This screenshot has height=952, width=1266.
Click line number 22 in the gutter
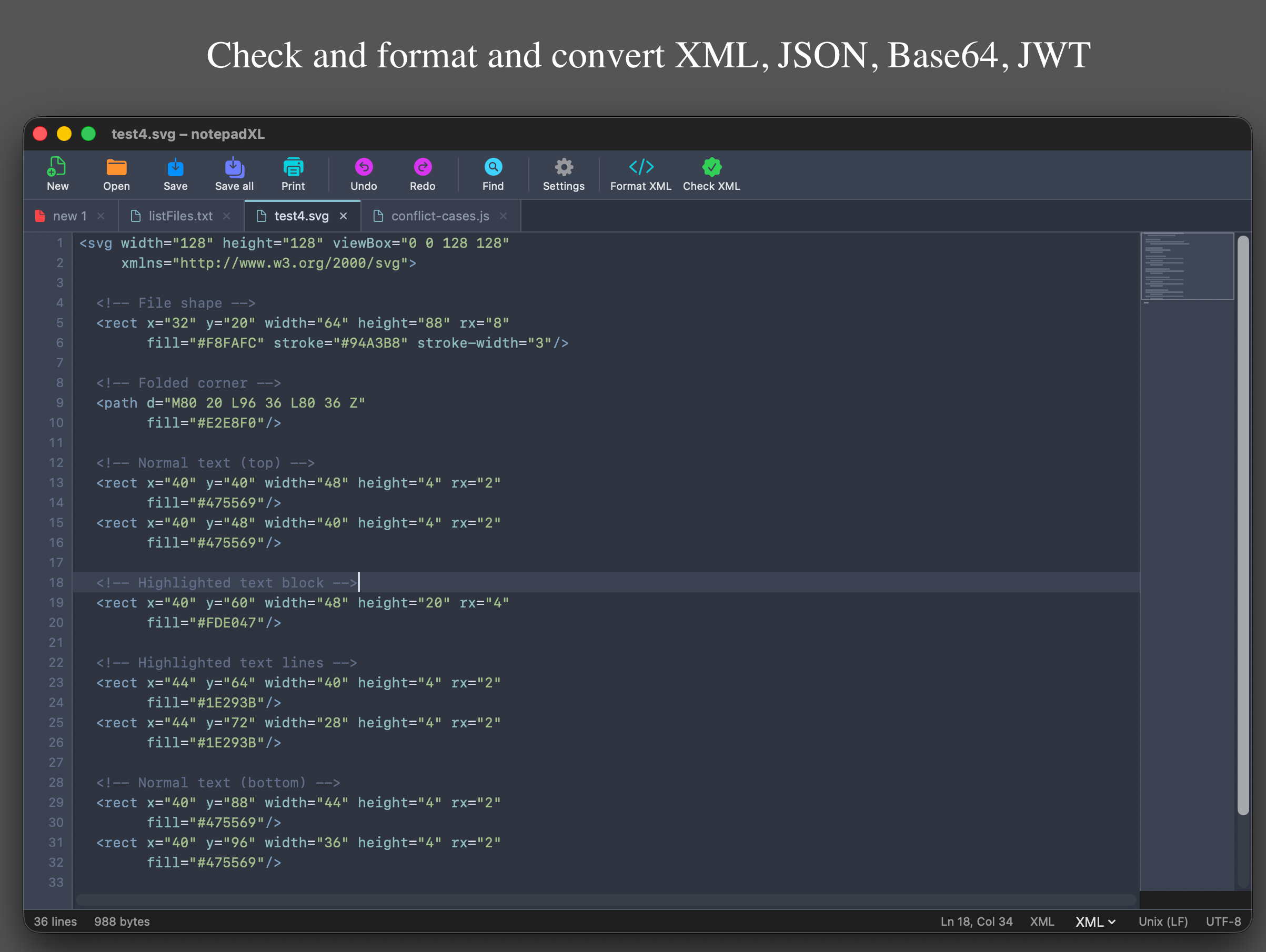coord(56,663)
